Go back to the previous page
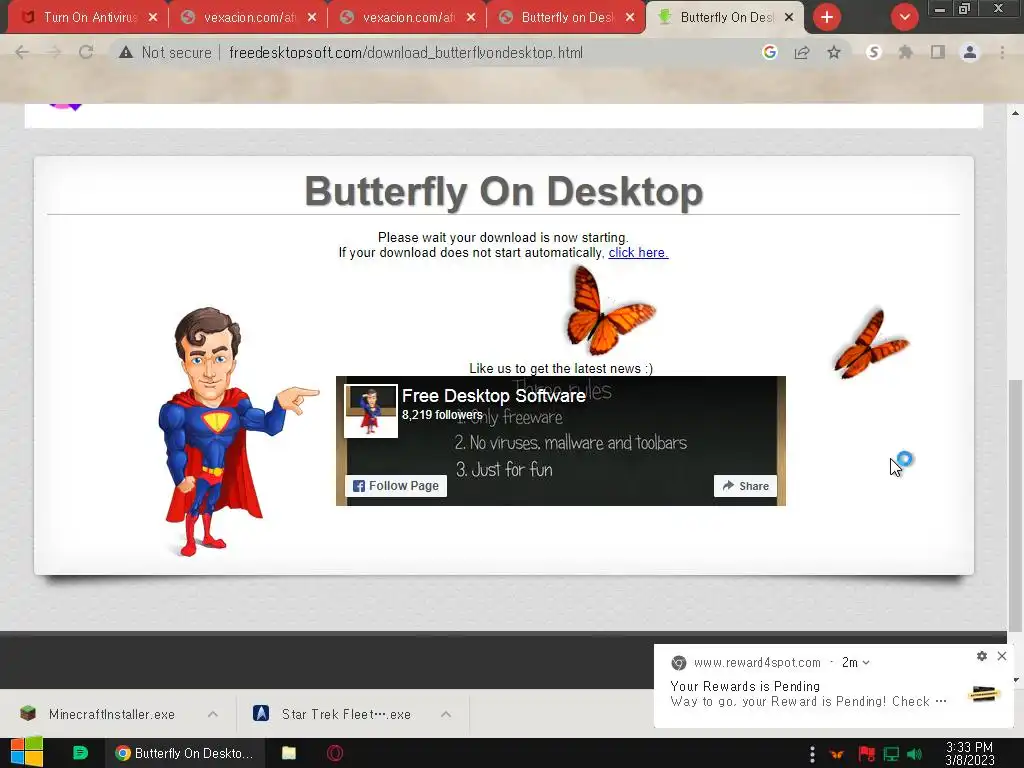 [22, 52]
